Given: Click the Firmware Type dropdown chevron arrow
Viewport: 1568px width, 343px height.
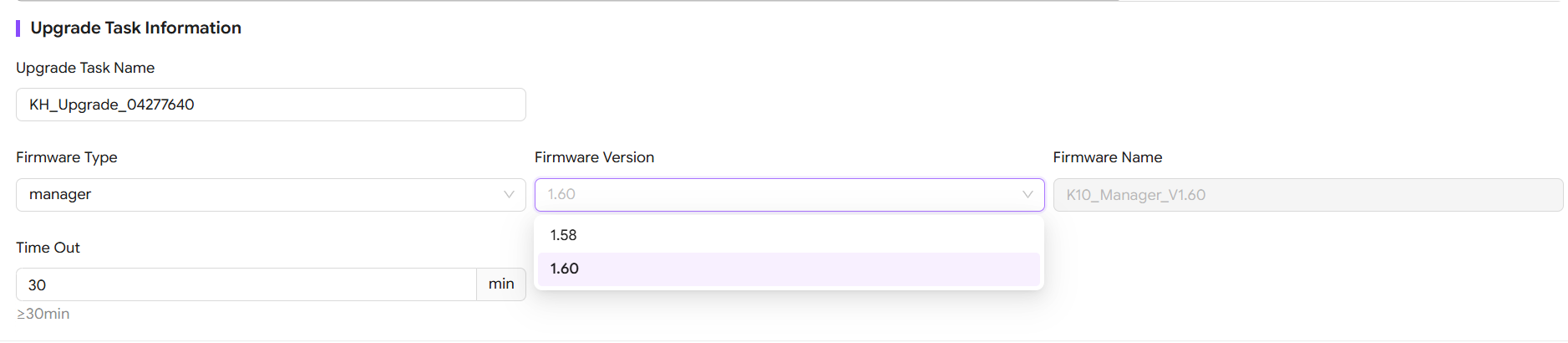Looking at the screenshot, I should click(x=509, y=195).
